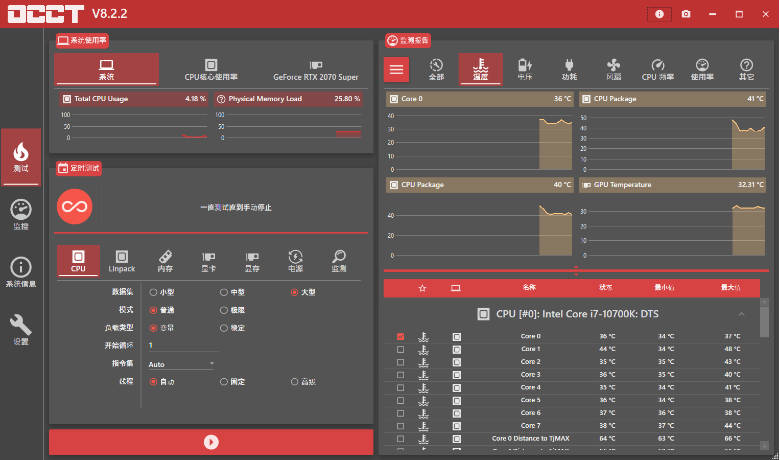Click the camera screenshot icon in title bar
The width and height of the screenshot is (780, 460).
click(x=686, y=14)
